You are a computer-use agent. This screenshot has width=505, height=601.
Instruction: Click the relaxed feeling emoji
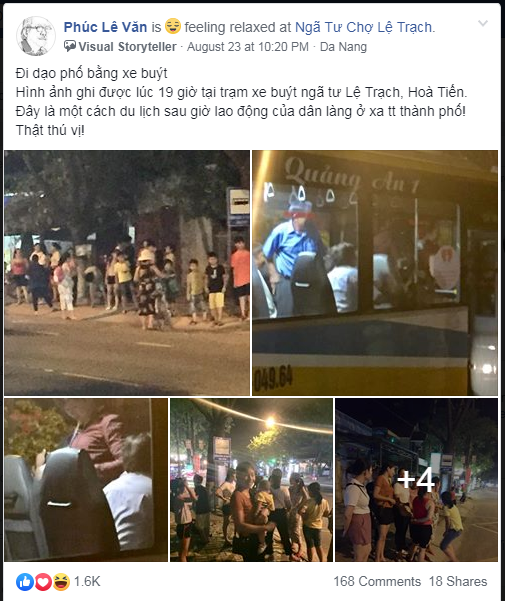click(x=173, y=26)
